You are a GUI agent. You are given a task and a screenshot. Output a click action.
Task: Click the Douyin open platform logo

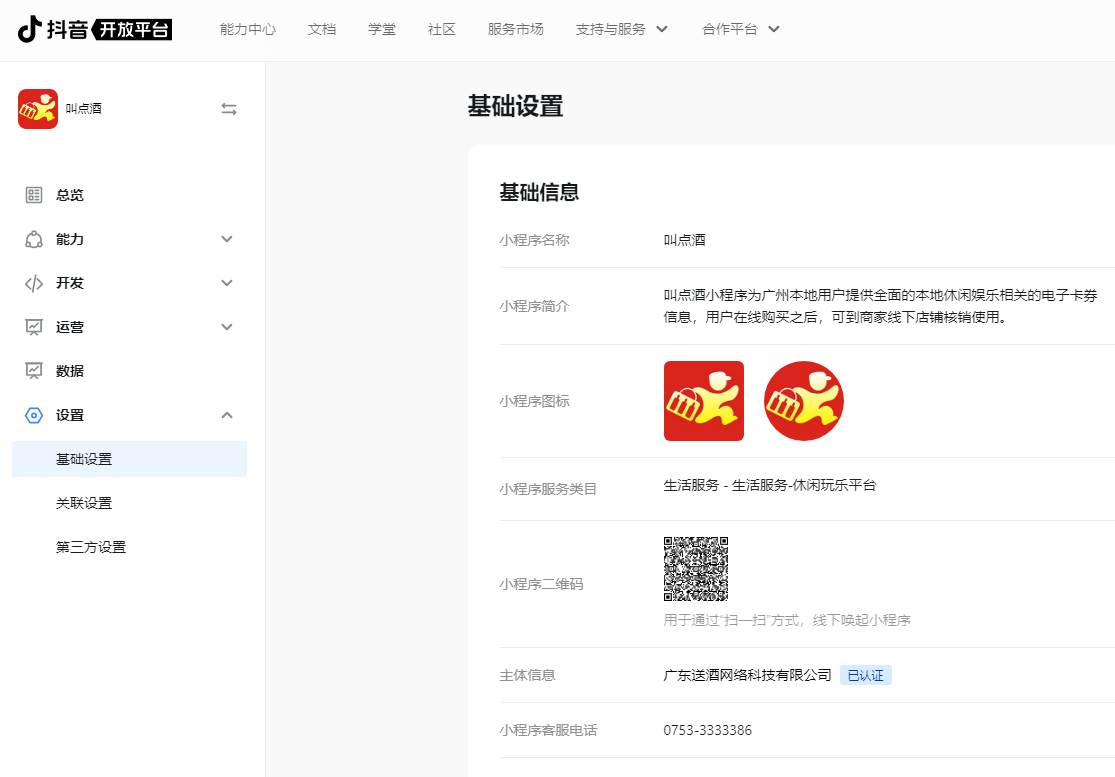(95, 29)
